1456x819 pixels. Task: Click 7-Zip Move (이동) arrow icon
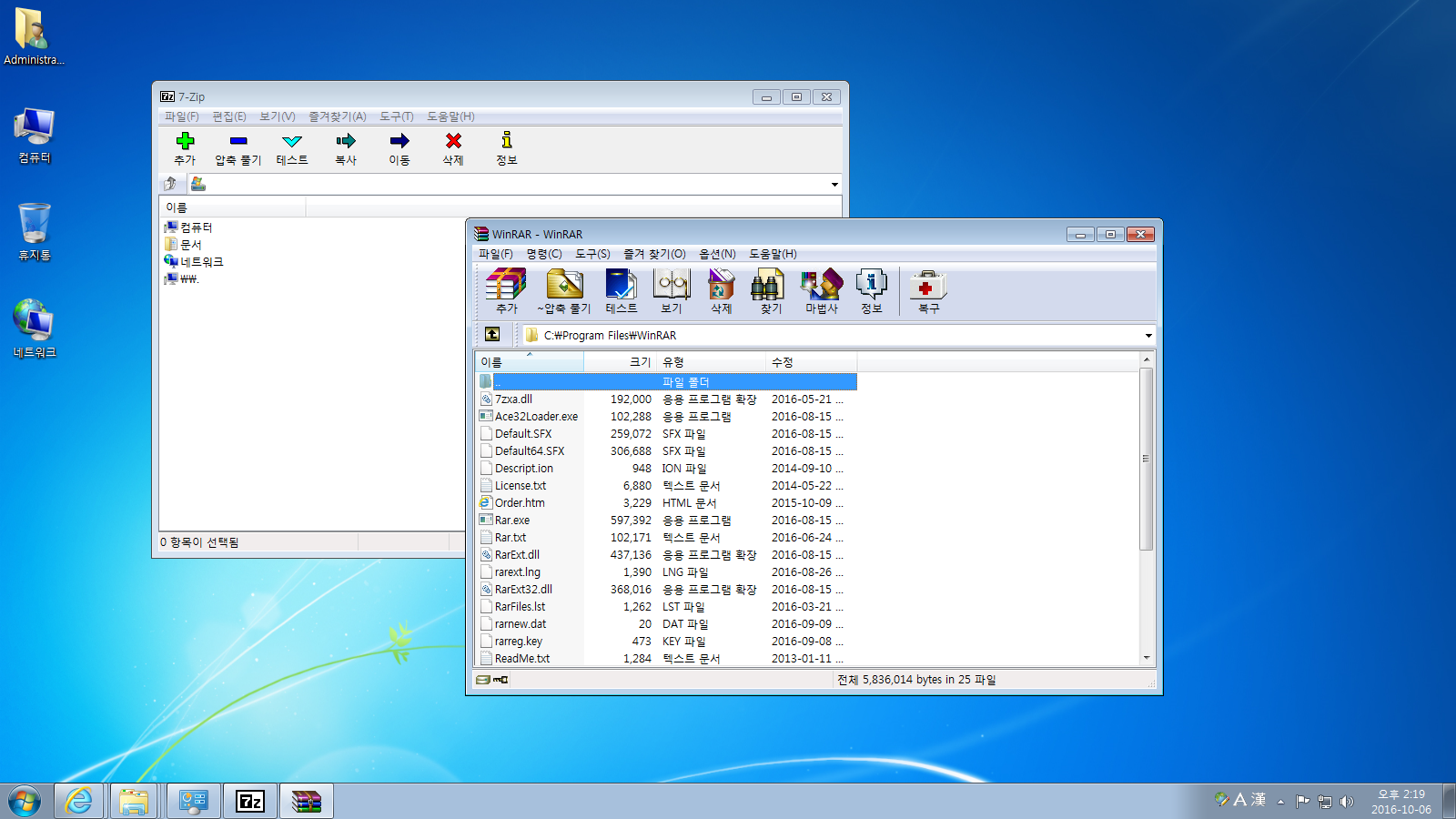click(399, 148)
